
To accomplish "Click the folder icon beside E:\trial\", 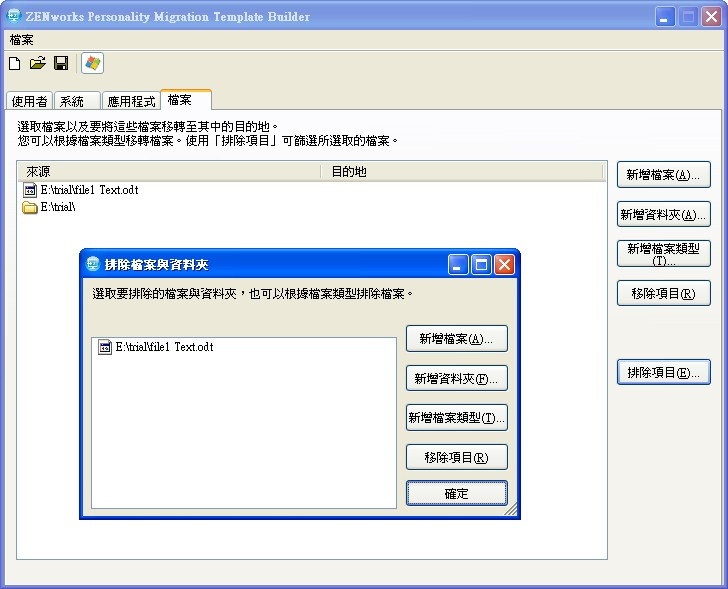I will click(30, 207).
